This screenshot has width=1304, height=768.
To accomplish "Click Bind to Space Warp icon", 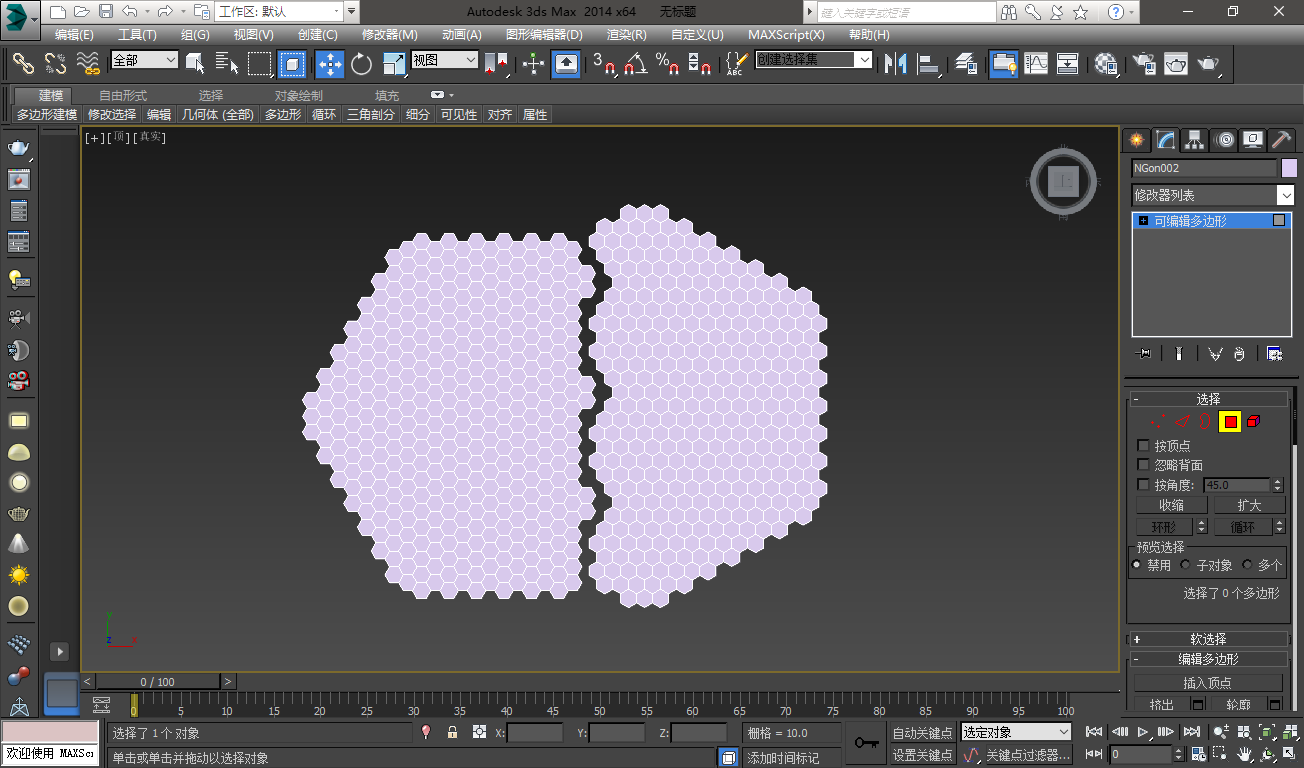I will [x=88, y=63].
